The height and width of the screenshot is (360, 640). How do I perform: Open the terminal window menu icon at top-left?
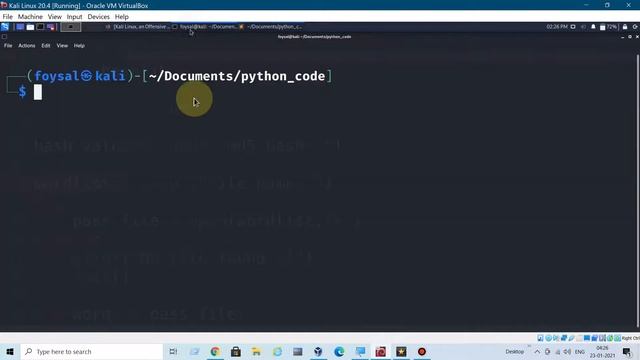tap(4, 37)
